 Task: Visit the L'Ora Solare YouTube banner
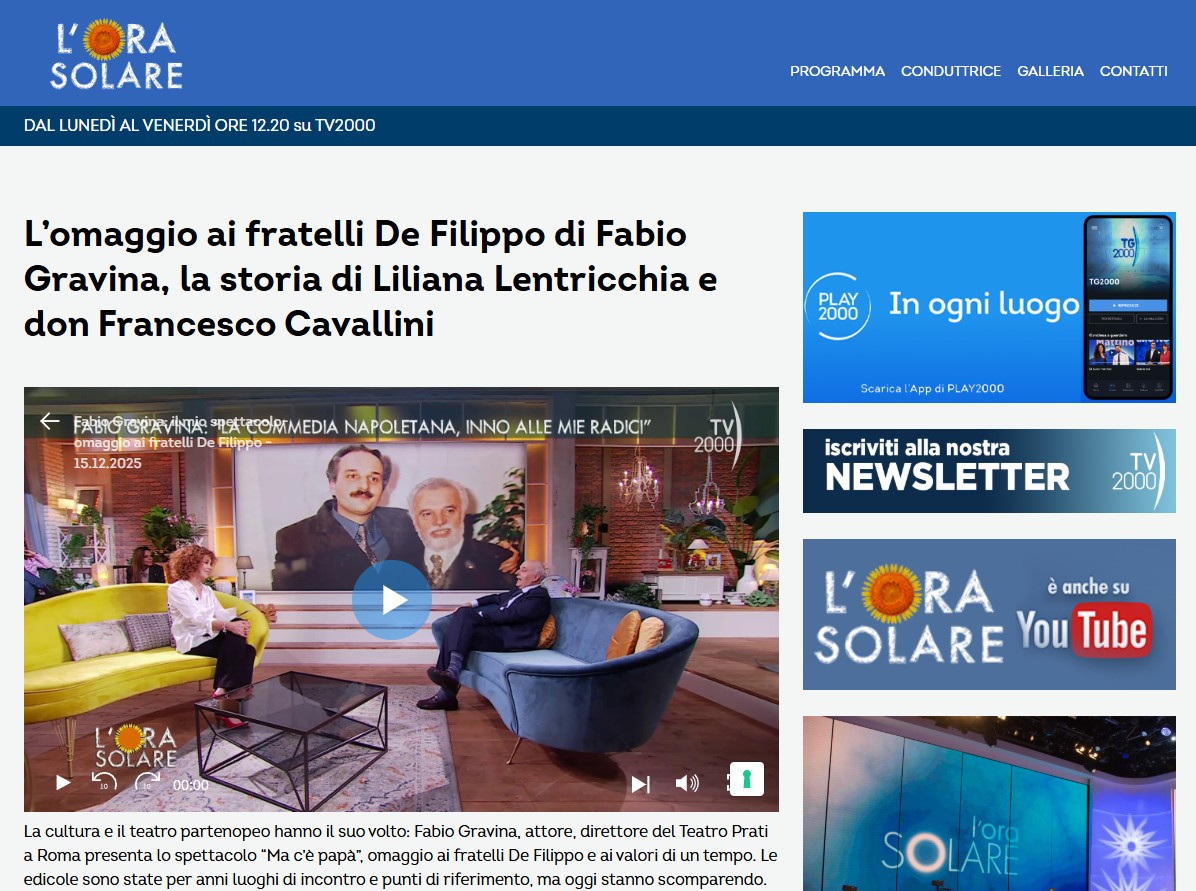[989, 614]
